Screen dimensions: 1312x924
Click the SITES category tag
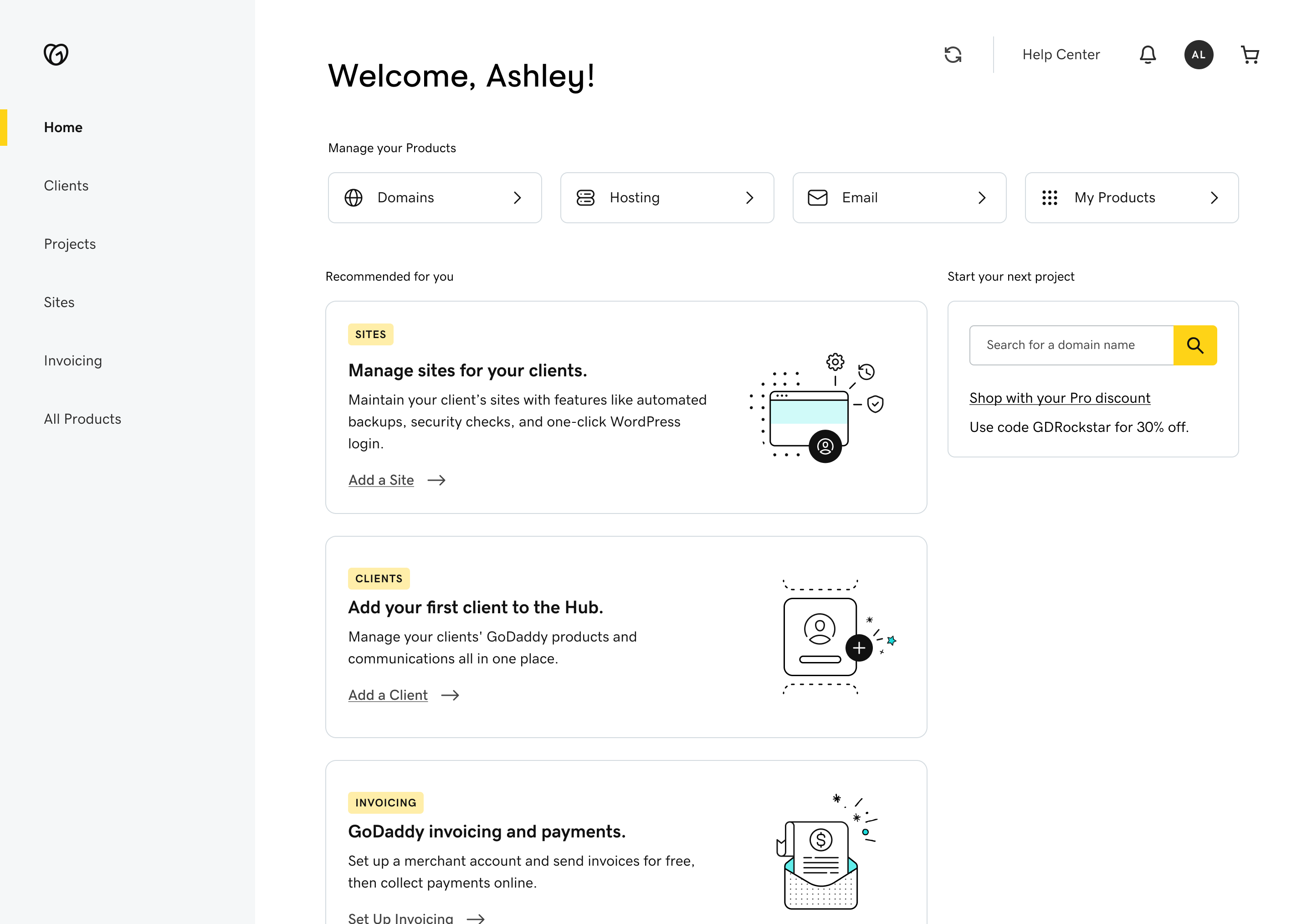click(x=370, y=334)
